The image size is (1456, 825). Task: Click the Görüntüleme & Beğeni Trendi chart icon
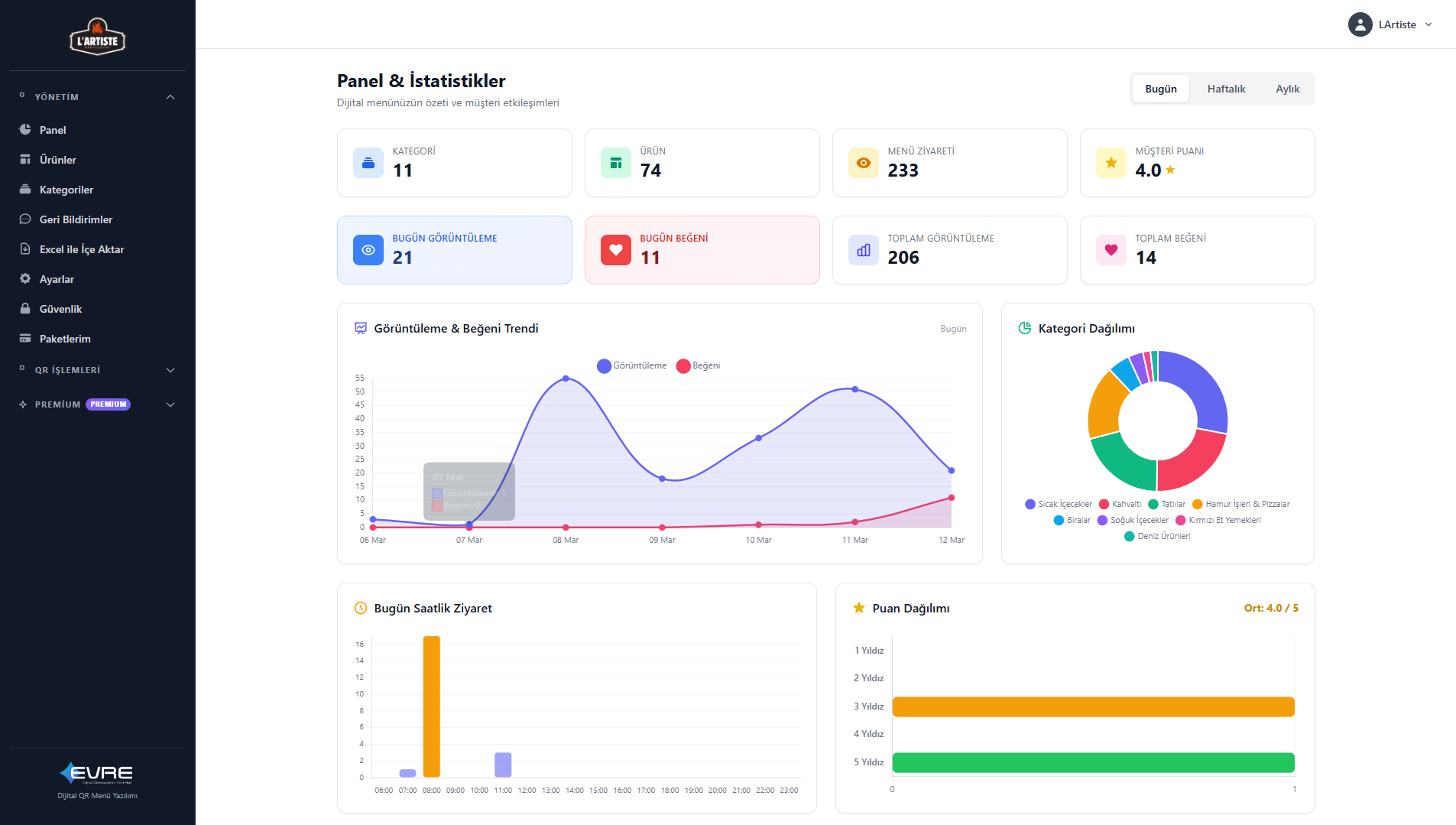click(x=361, y=328)
